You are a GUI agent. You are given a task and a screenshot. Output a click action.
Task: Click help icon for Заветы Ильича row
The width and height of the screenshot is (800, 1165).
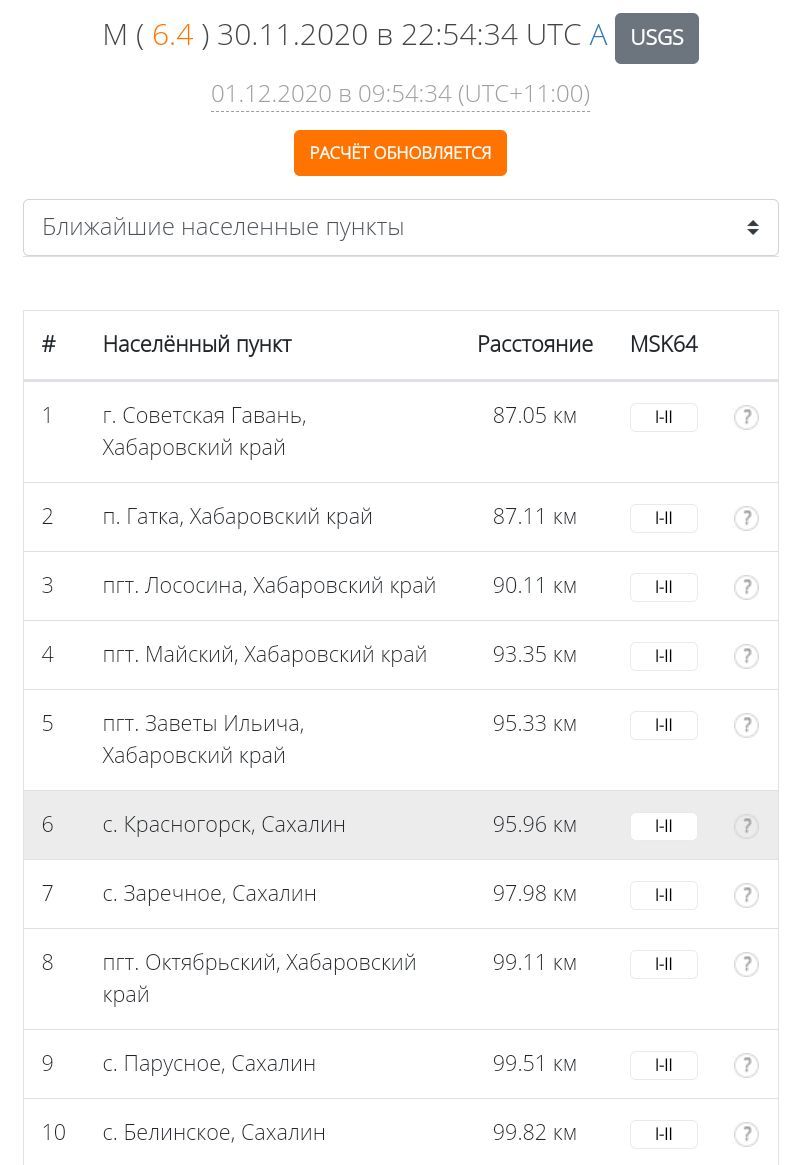click(x=746, y=726)
